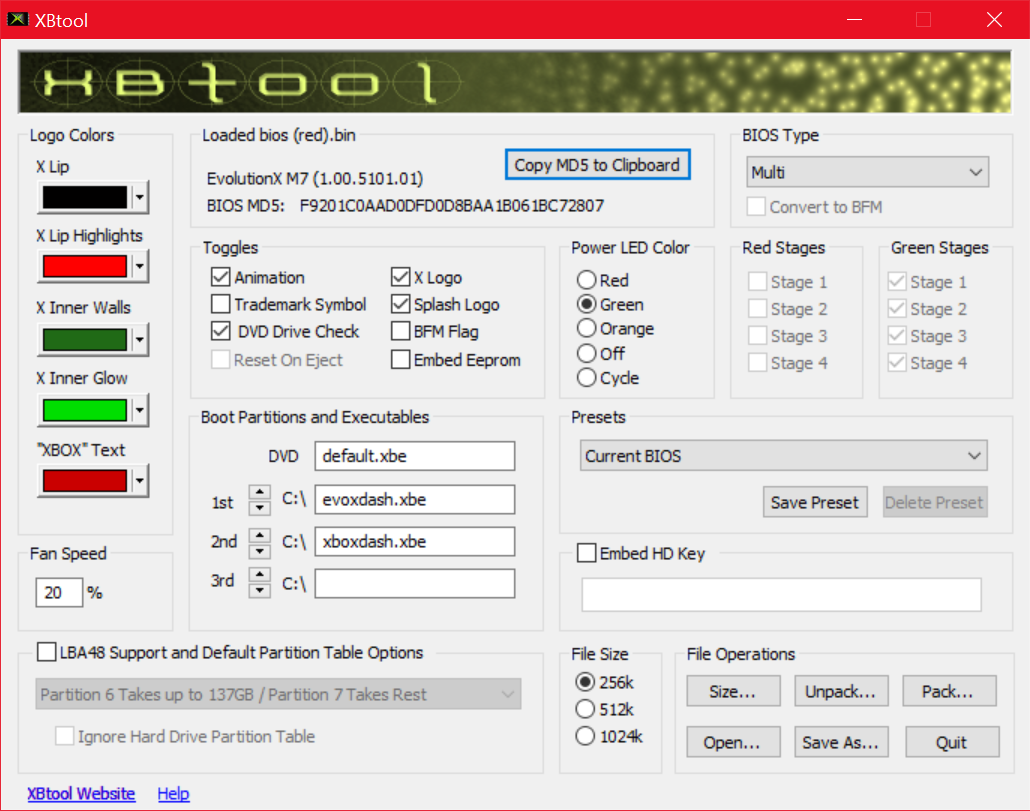
Task: Click the Size... button
Action: click(733, 691)
